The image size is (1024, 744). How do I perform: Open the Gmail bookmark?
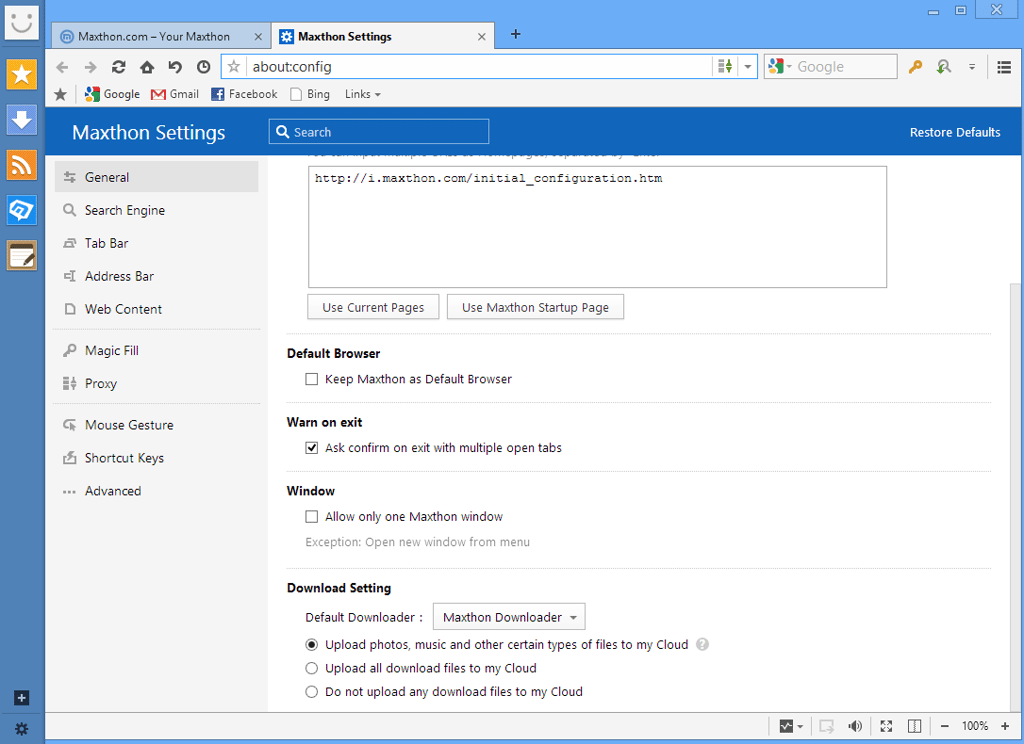174,95
